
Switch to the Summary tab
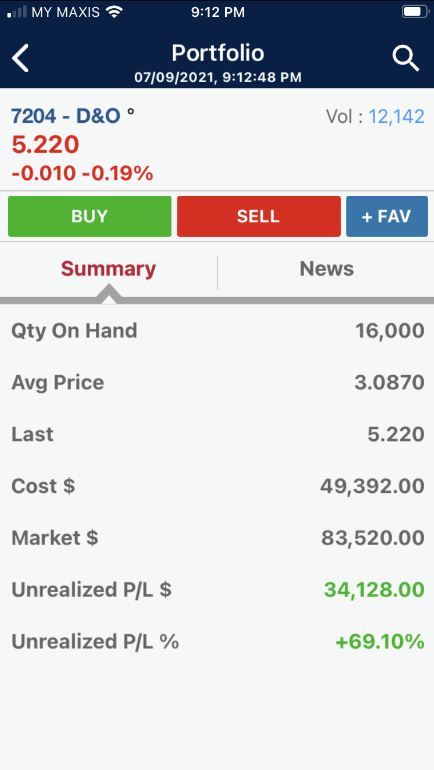(x=108, y=269)
